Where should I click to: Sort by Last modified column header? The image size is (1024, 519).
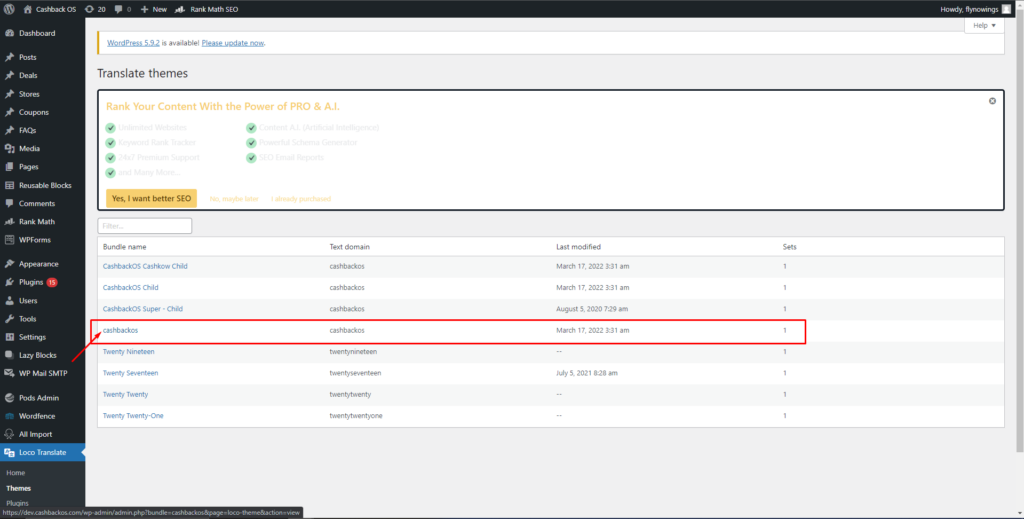pyautogui.click(x=579, y=247)
